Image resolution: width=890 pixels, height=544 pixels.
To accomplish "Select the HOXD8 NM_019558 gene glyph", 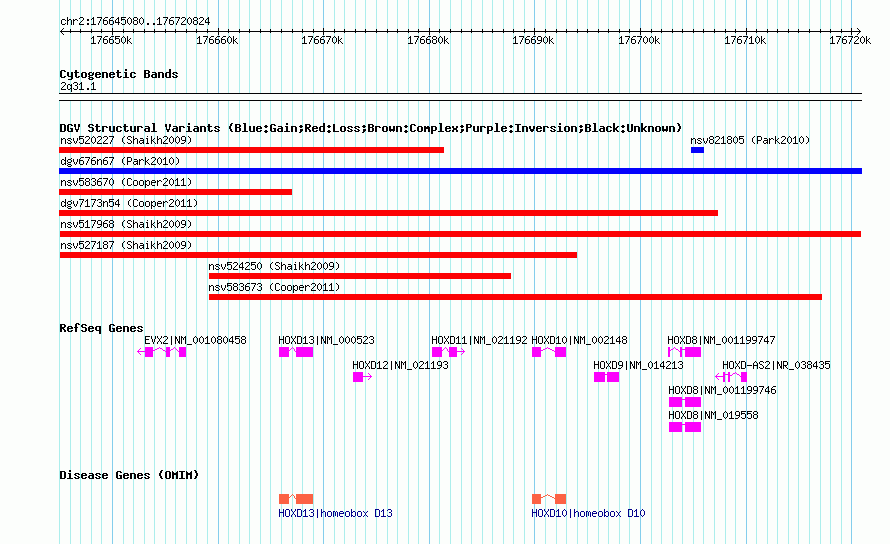I will click(x=685, y=427).
